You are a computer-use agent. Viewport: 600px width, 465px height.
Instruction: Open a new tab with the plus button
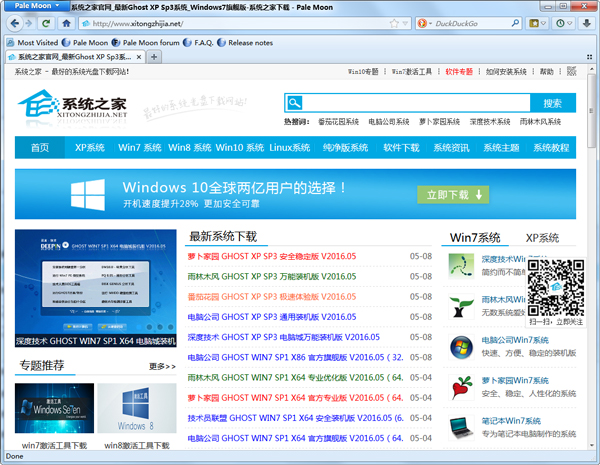(154, 57)
